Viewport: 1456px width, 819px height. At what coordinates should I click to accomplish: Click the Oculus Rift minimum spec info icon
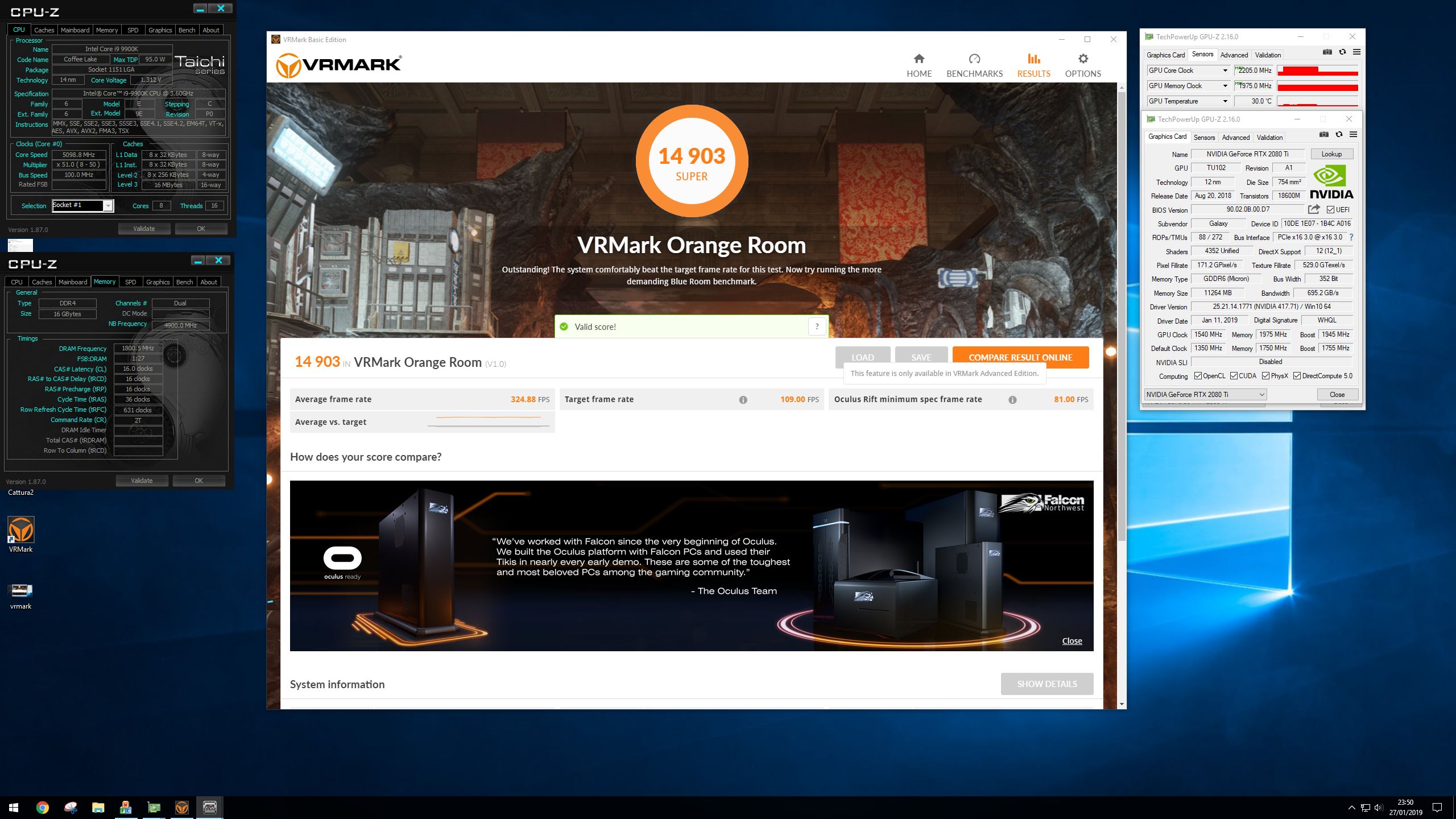[x=1012, y=400]
